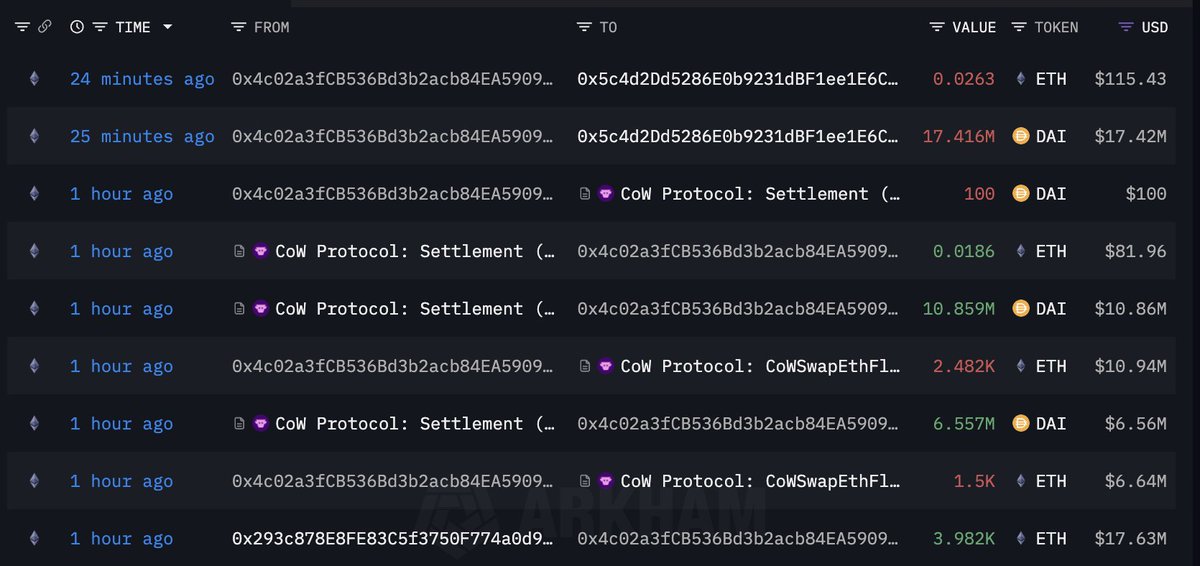Open the TOKEN column filter icon
The width and height of the screenshot is (1200, 566).
click(x=1019, y=27)
